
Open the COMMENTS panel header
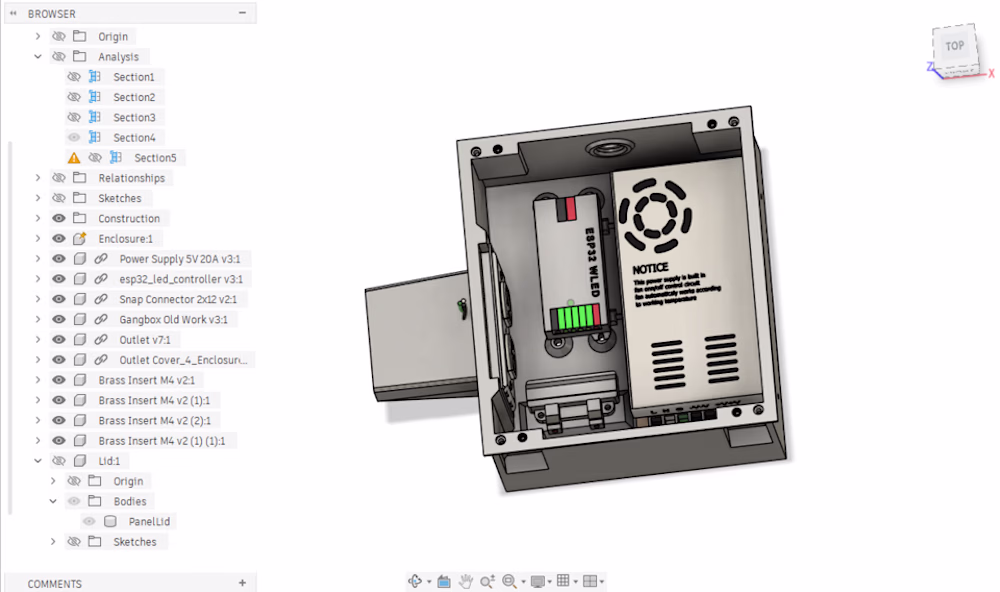point(130,583)
